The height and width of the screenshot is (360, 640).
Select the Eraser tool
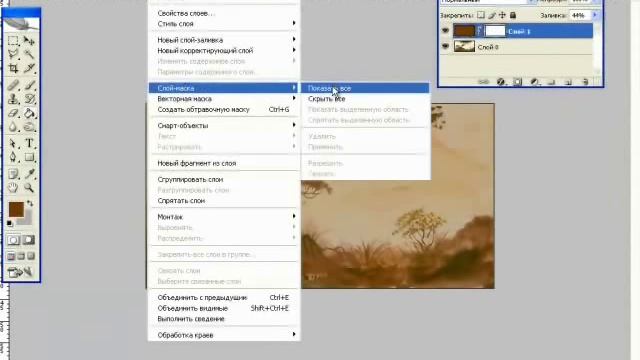13,113
